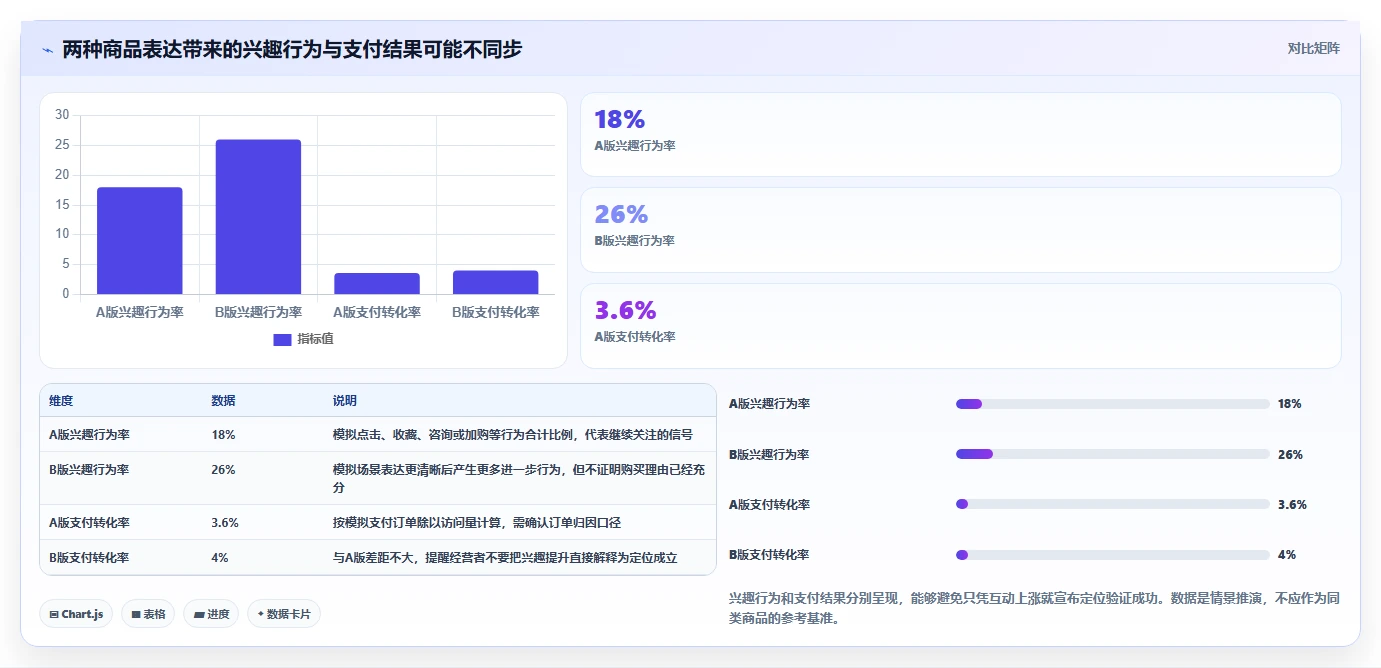Click the 表格 tag chip
Screen dimensions: 1381x668
[148, 614]
